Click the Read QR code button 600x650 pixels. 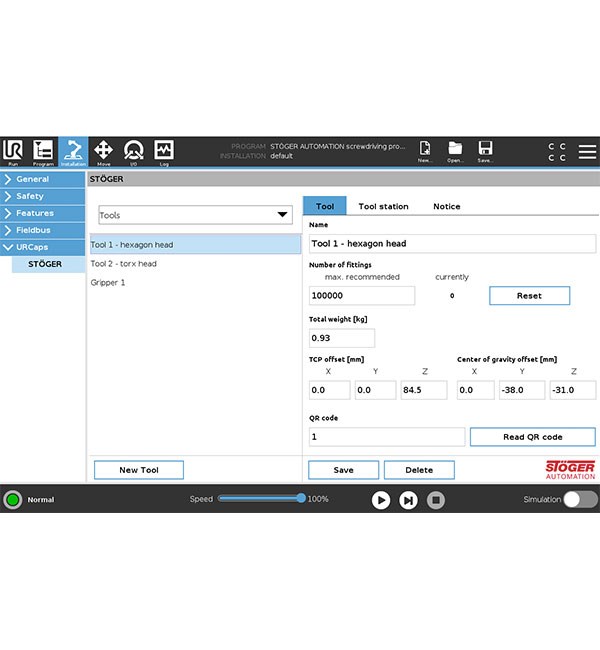533,437
